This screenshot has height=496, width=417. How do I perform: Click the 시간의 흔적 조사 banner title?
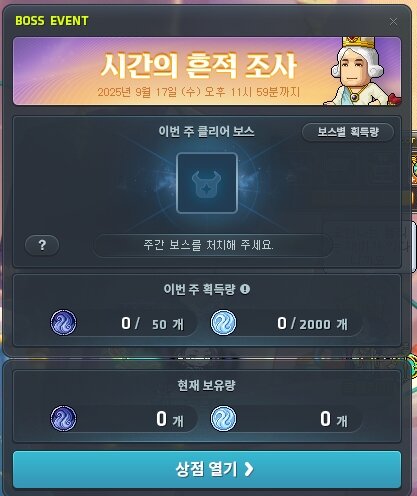coord(199,65)
